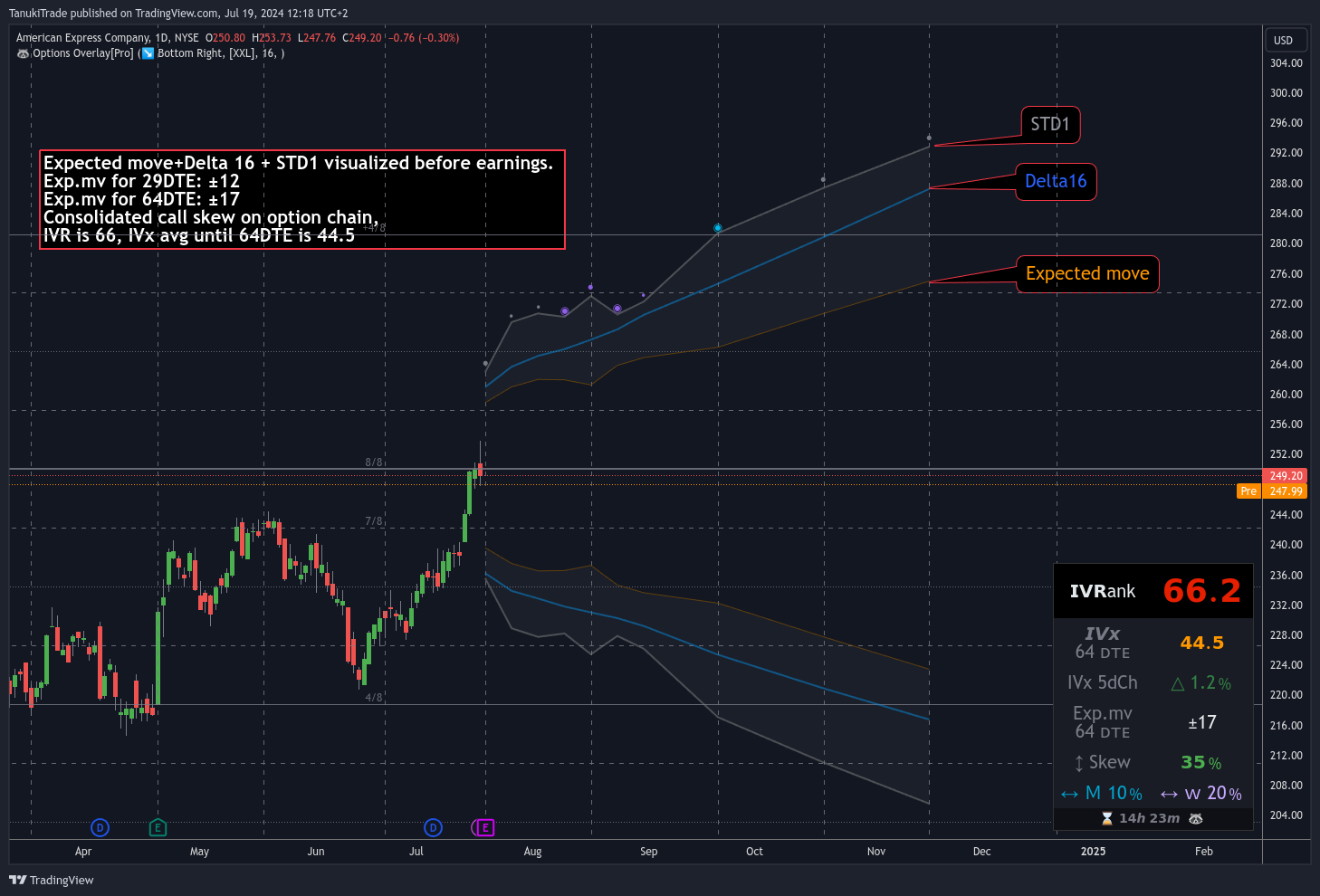The width and height of the screenshot is (1320, 896).
Task: Click the horizontal arrow icon before W 20%
Action: point(1169,794)
